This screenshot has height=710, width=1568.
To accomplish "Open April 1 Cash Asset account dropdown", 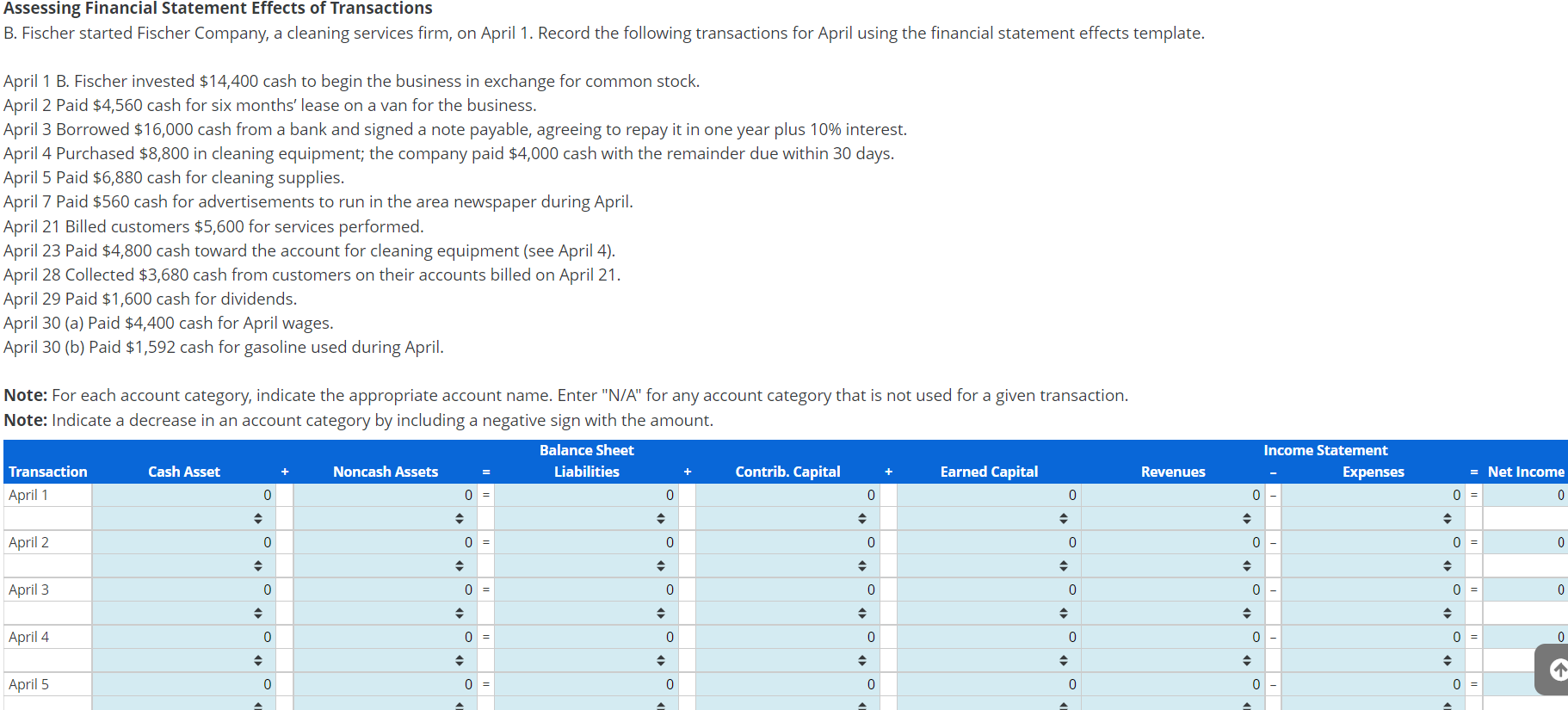I will 183,518.
